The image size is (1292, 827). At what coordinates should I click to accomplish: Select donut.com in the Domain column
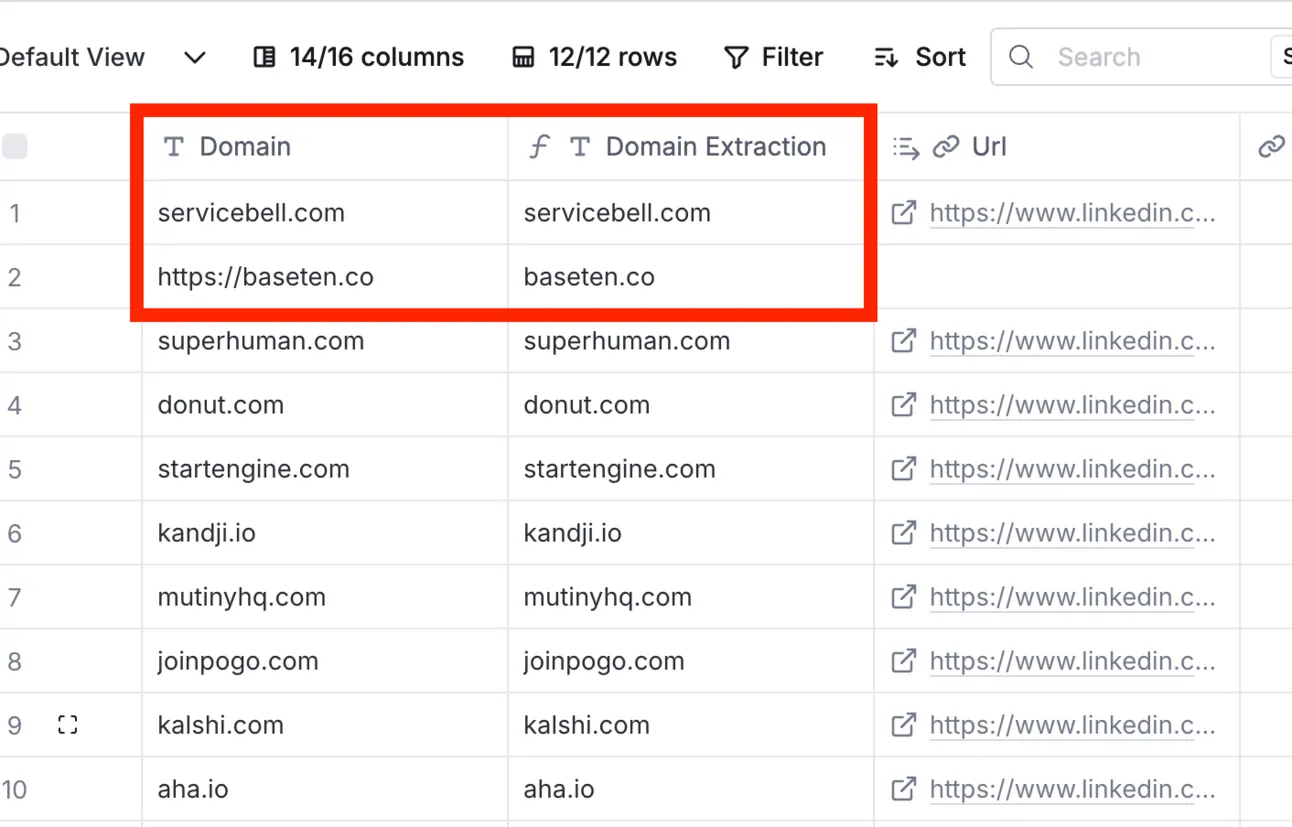pos(325,405)
